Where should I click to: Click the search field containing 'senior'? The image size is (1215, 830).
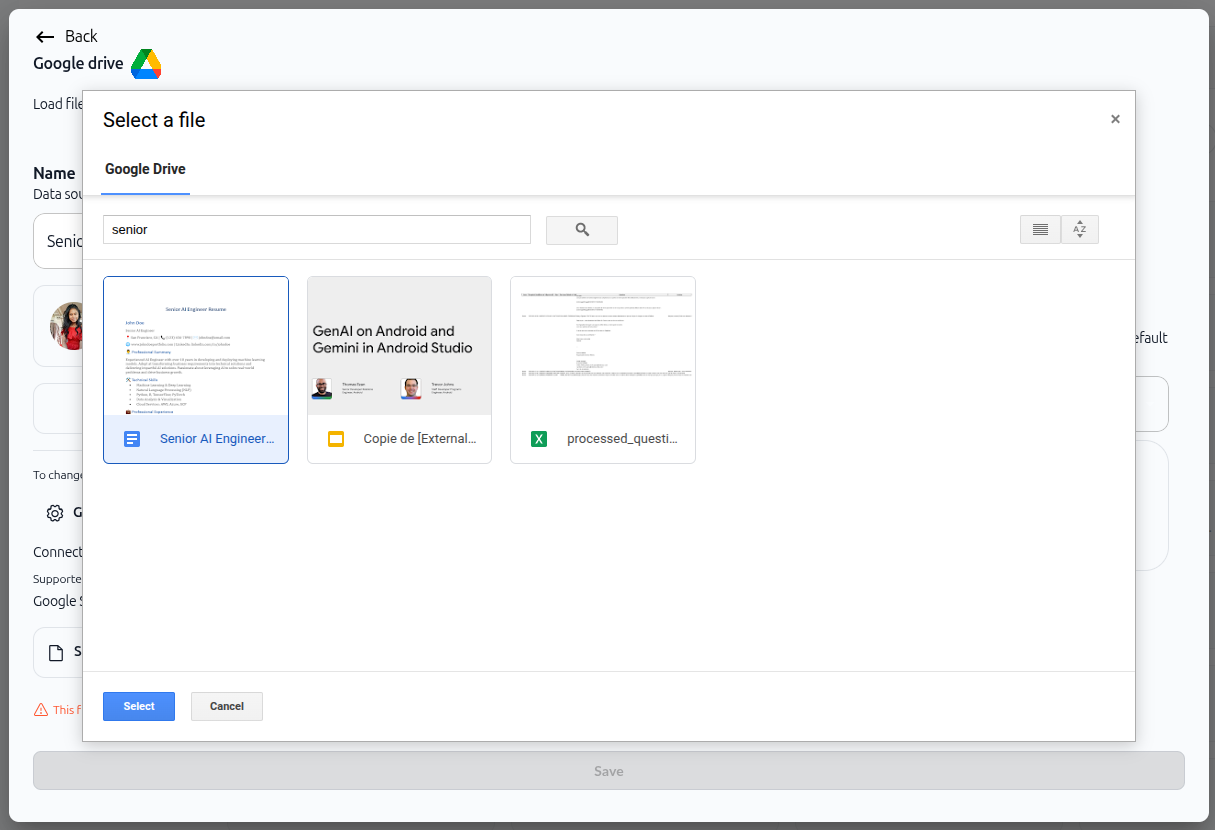click(317, 229)
